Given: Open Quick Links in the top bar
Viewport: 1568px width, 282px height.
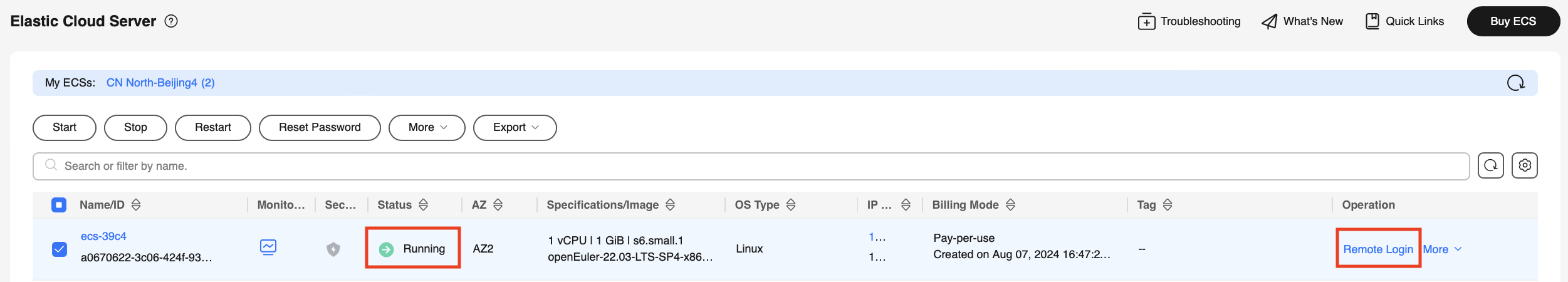Looking at the screenshot, I should click(1404, 21).
